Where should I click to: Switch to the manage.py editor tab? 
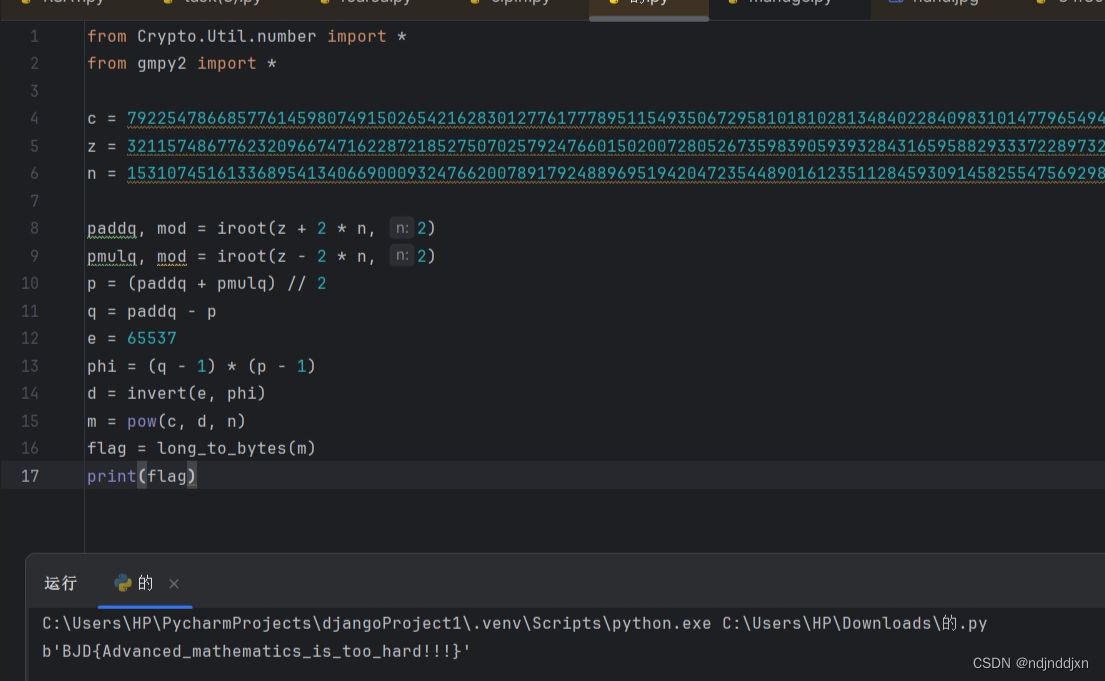[x=790, y=2]
